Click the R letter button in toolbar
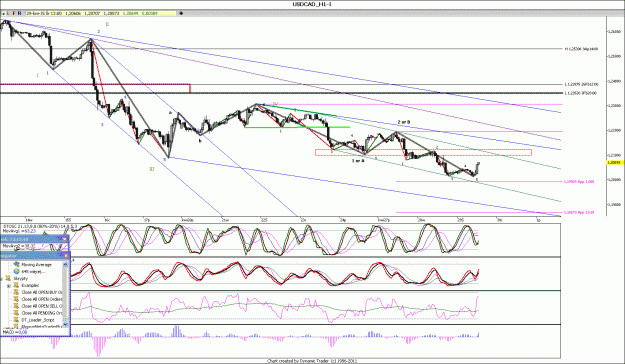The height and width of the screenshot is (364, 625). [20, 13]
